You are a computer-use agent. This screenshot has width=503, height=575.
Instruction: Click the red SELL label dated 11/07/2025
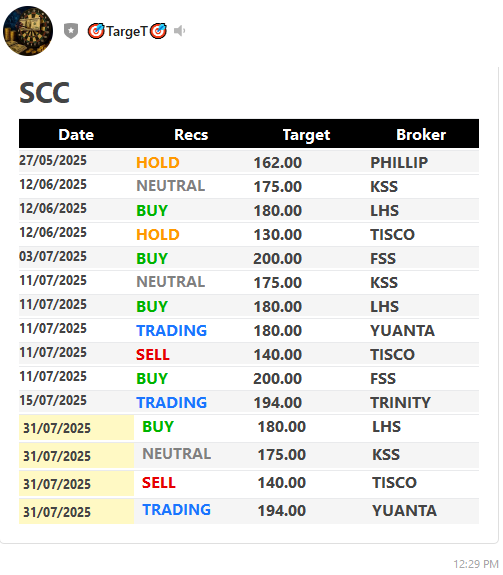tap(153, 355)
